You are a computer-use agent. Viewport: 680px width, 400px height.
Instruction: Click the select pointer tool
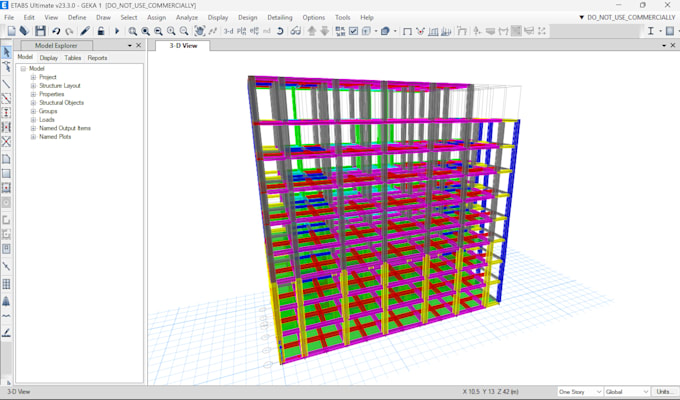click(x=7, y=52)
